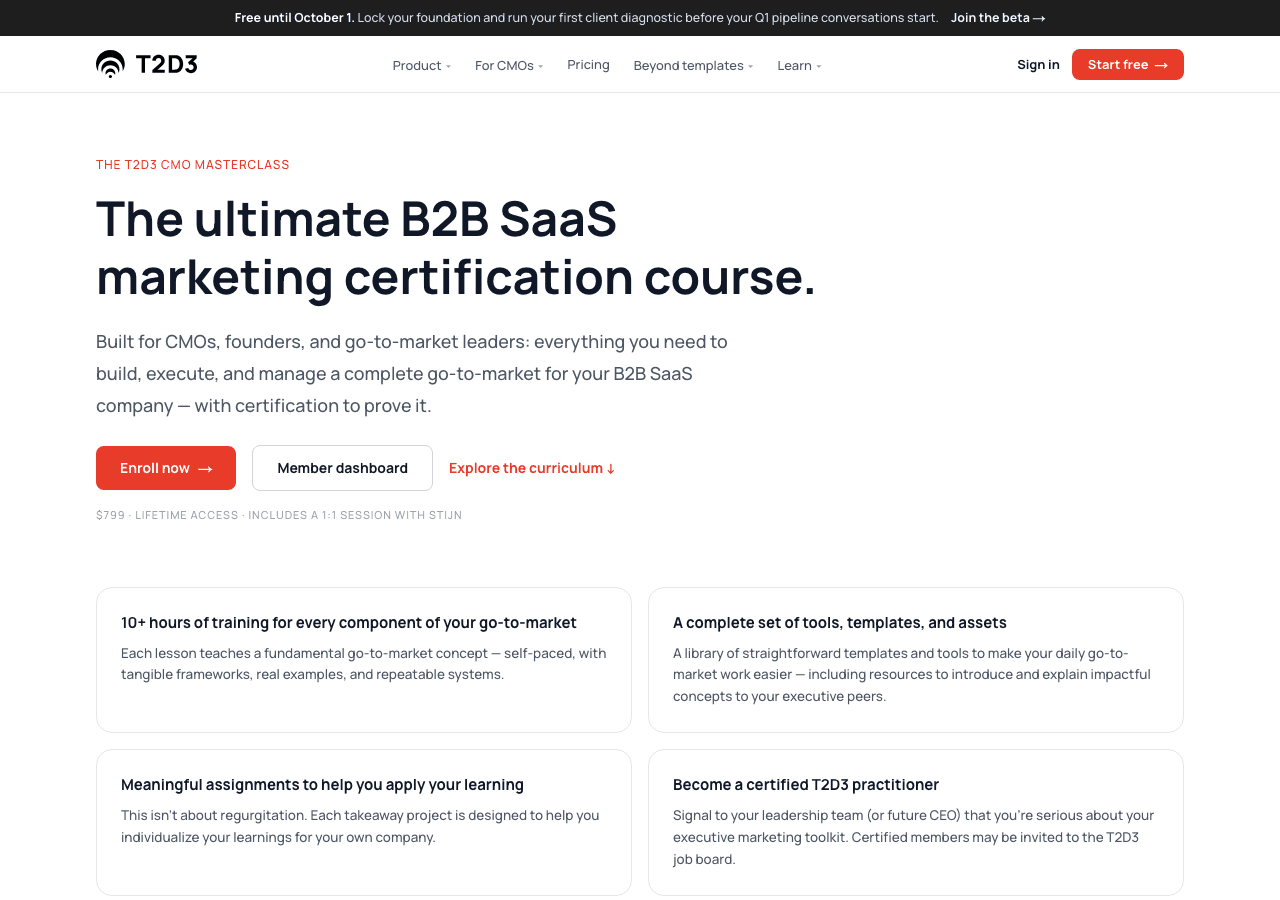
Task: Click the Meaningful assignments card title
Action: pos(322,784)
